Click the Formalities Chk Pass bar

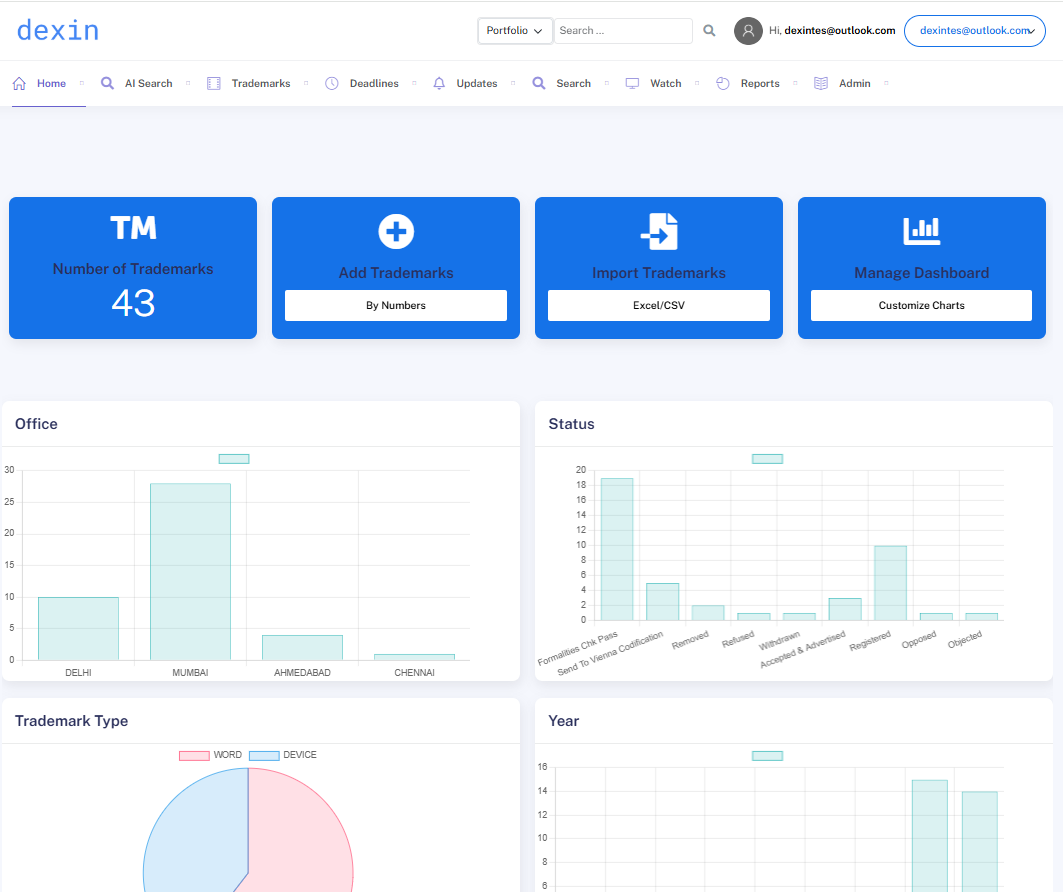pos(617,549)
